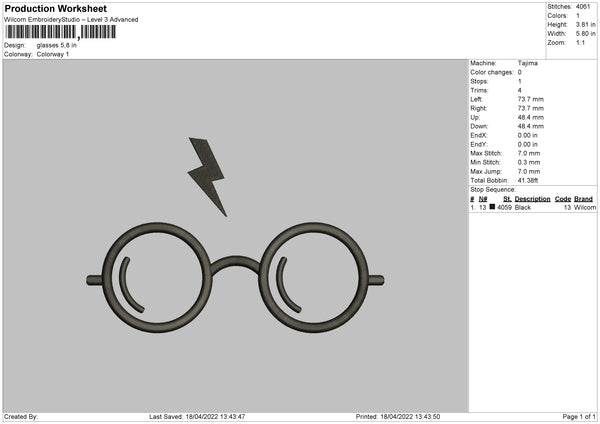Click the Trims value 4
Viewport: 600px width, 424px height.
point(520,90)
